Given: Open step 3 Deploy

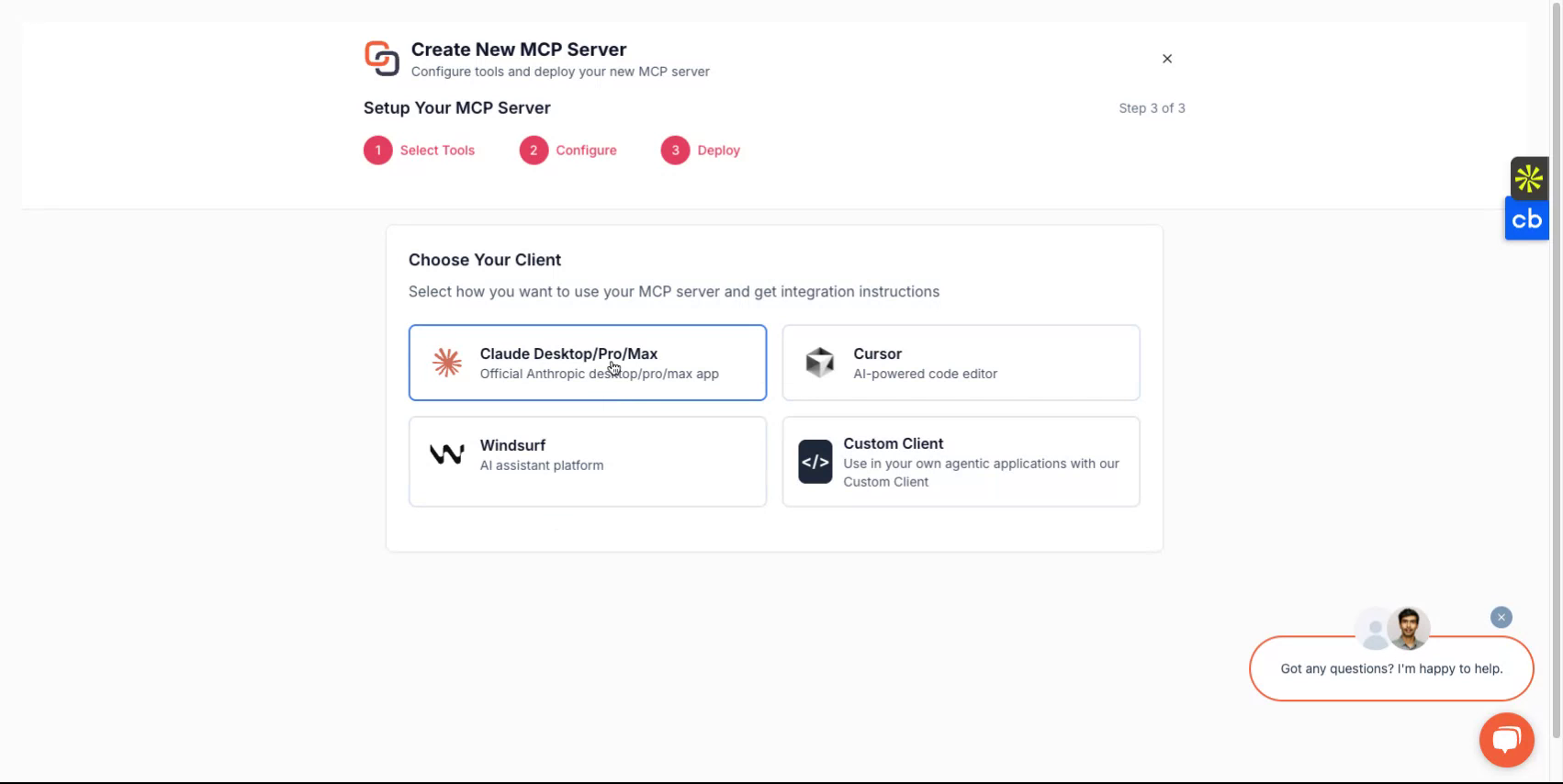Looking at the screenshot, I should pos(701,151).
